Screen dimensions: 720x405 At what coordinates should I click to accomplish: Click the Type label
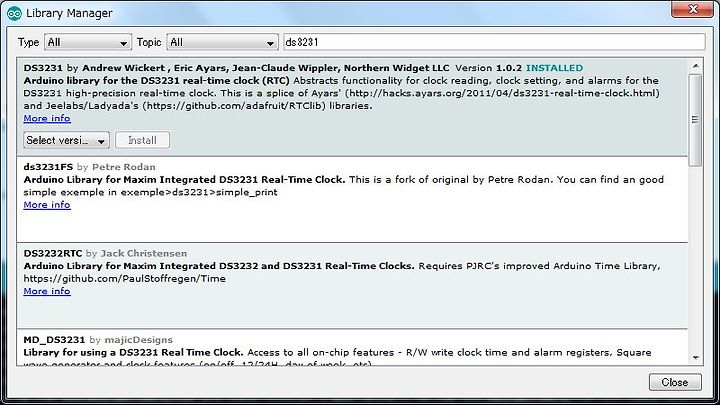click(x=28, y=42)
